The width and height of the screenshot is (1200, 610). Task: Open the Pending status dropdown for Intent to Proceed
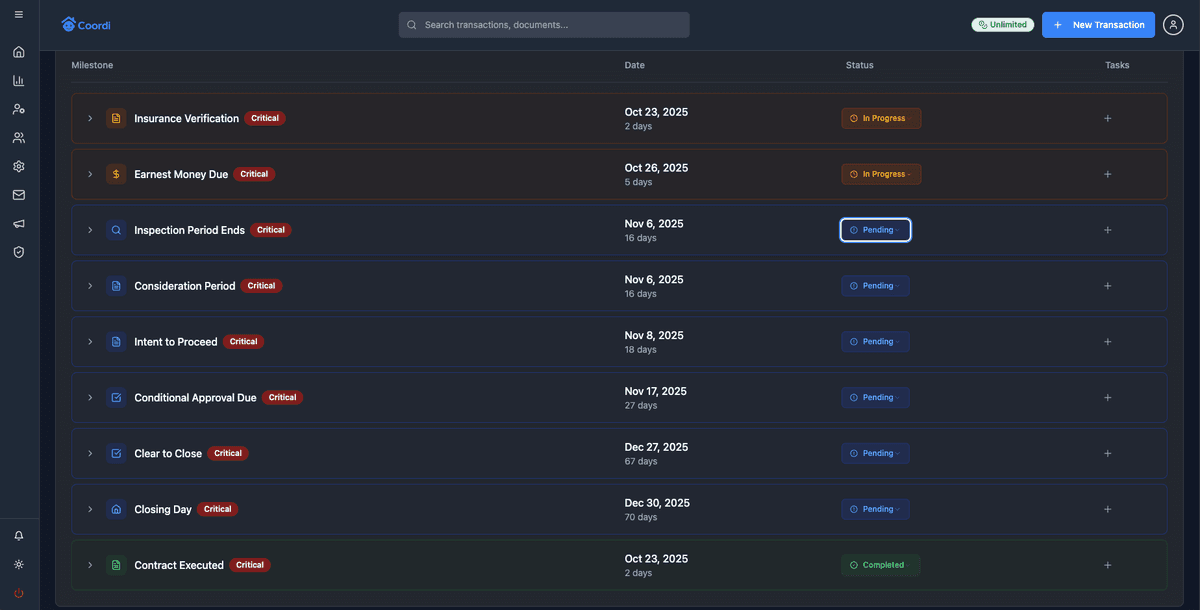[875, 341]
